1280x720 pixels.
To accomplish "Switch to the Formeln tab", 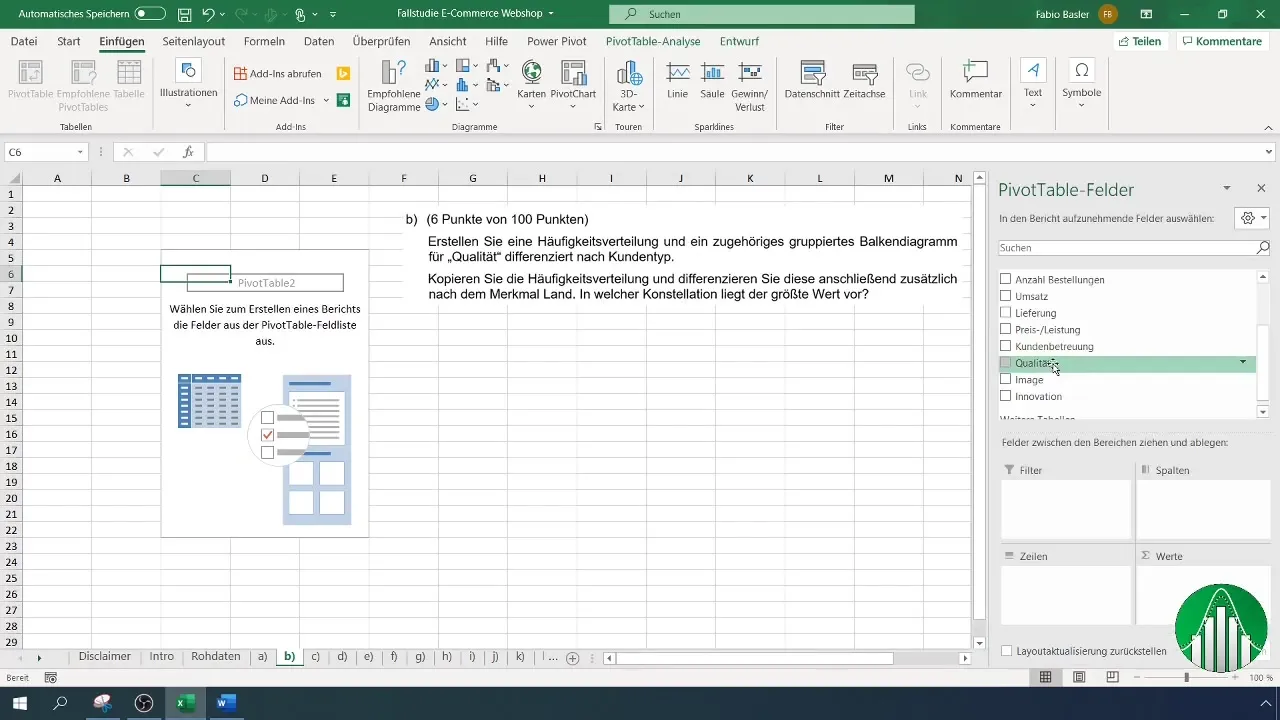I will pos(264,41).
